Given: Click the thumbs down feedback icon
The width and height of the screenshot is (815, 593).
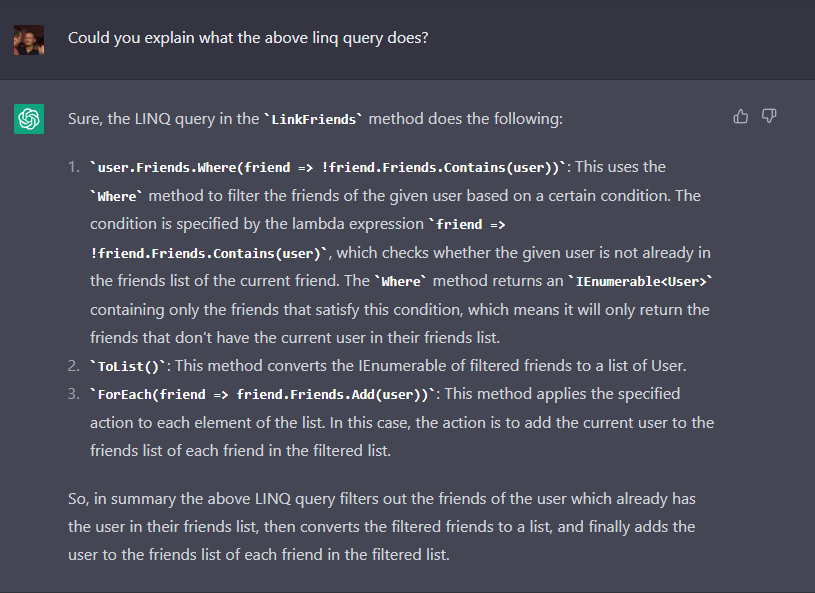Looking at the screenshot, I should pyautogui.click(x=769, y=116).
